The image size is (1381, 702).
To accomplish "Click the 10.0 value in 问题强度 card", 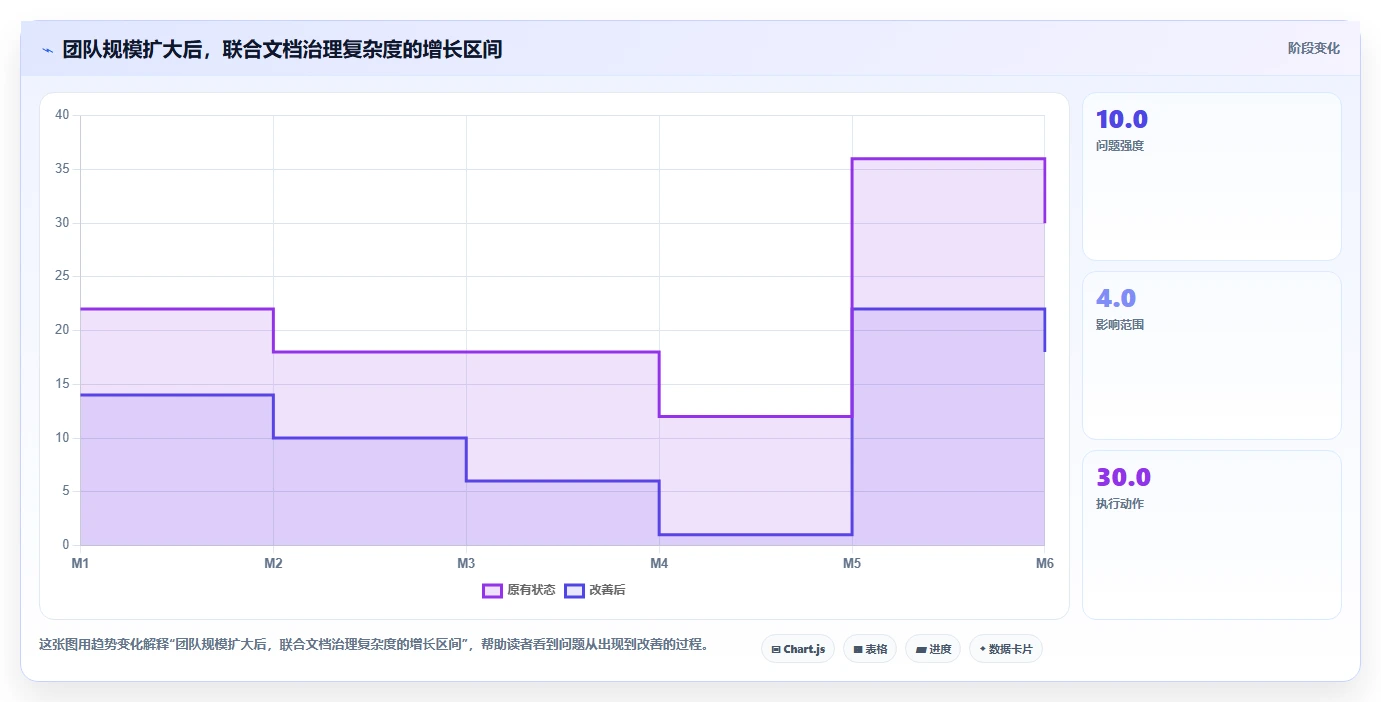I will tap(1122, 120).
